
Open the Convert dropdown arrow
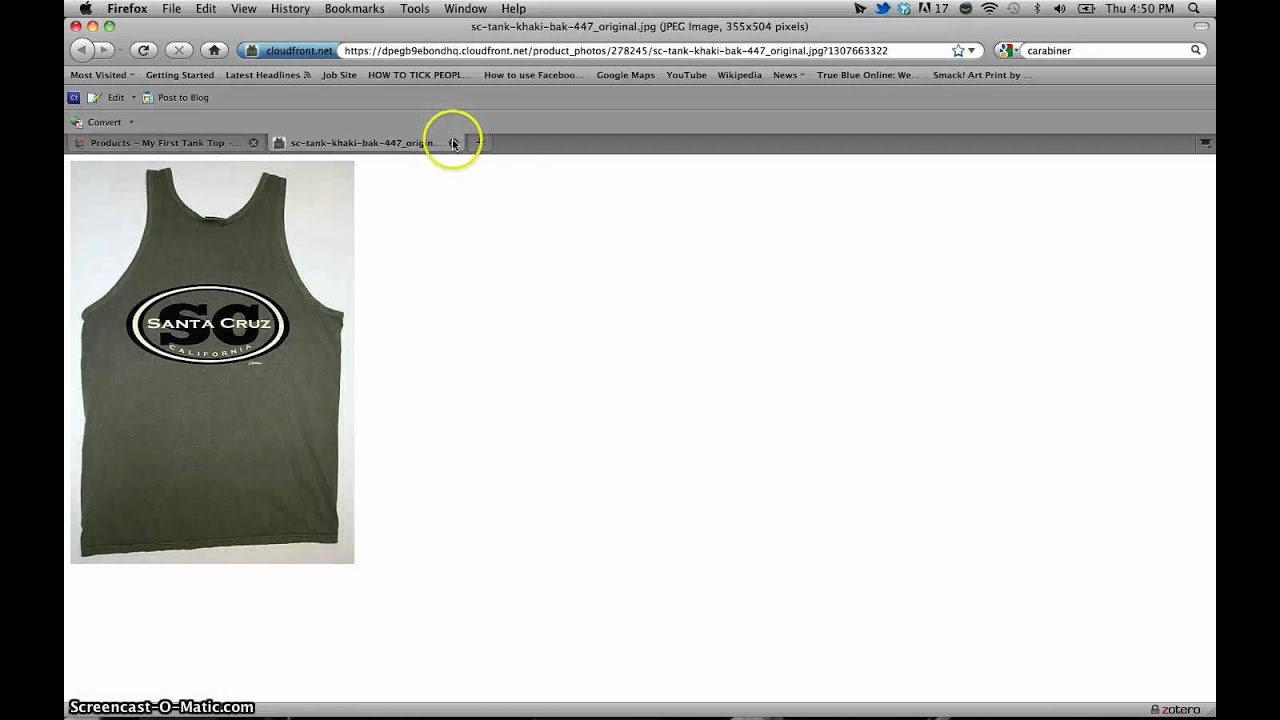pyautogui.click(x=131, y=122)
